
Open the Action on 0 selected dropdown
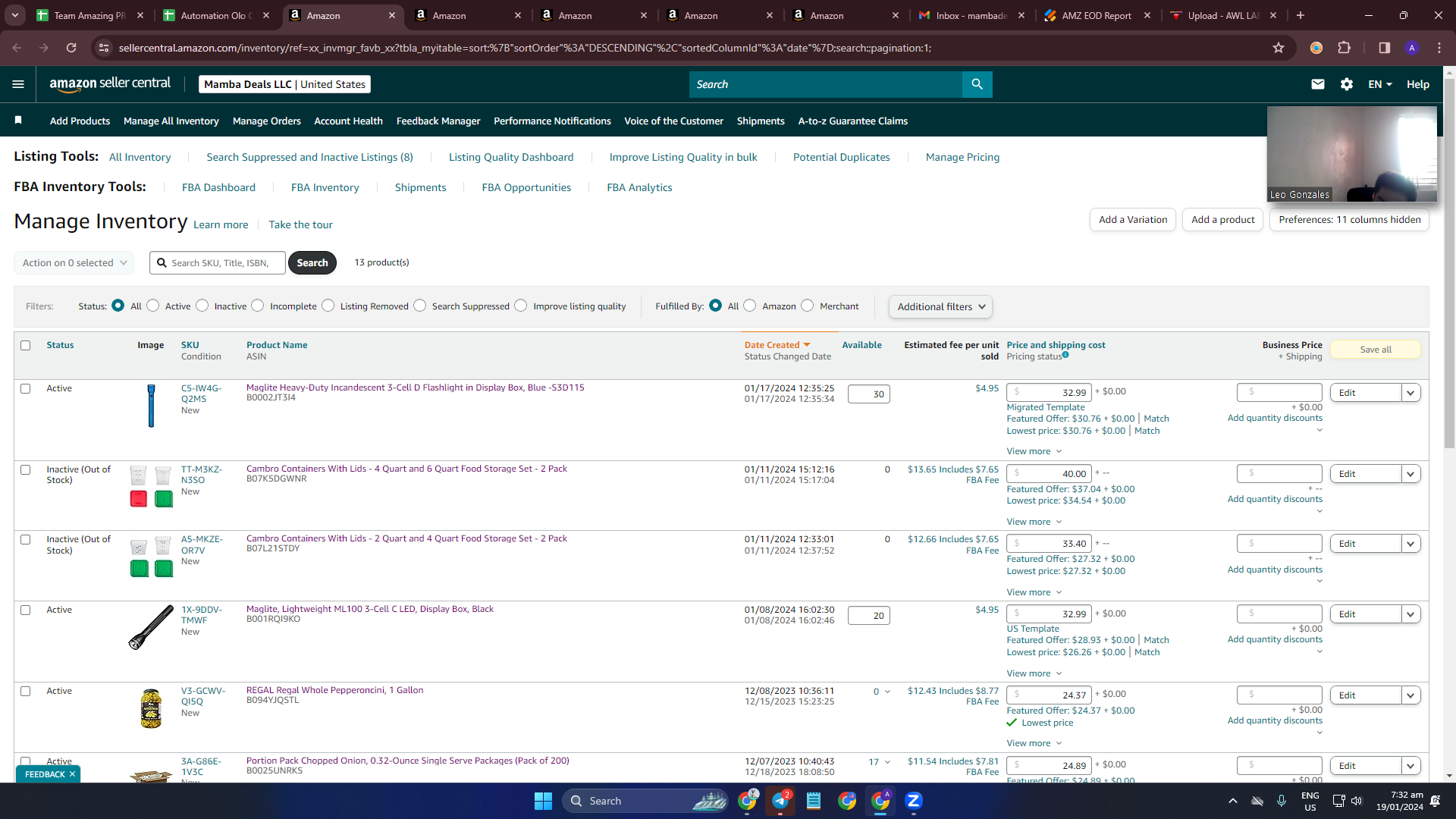(74, 263)
